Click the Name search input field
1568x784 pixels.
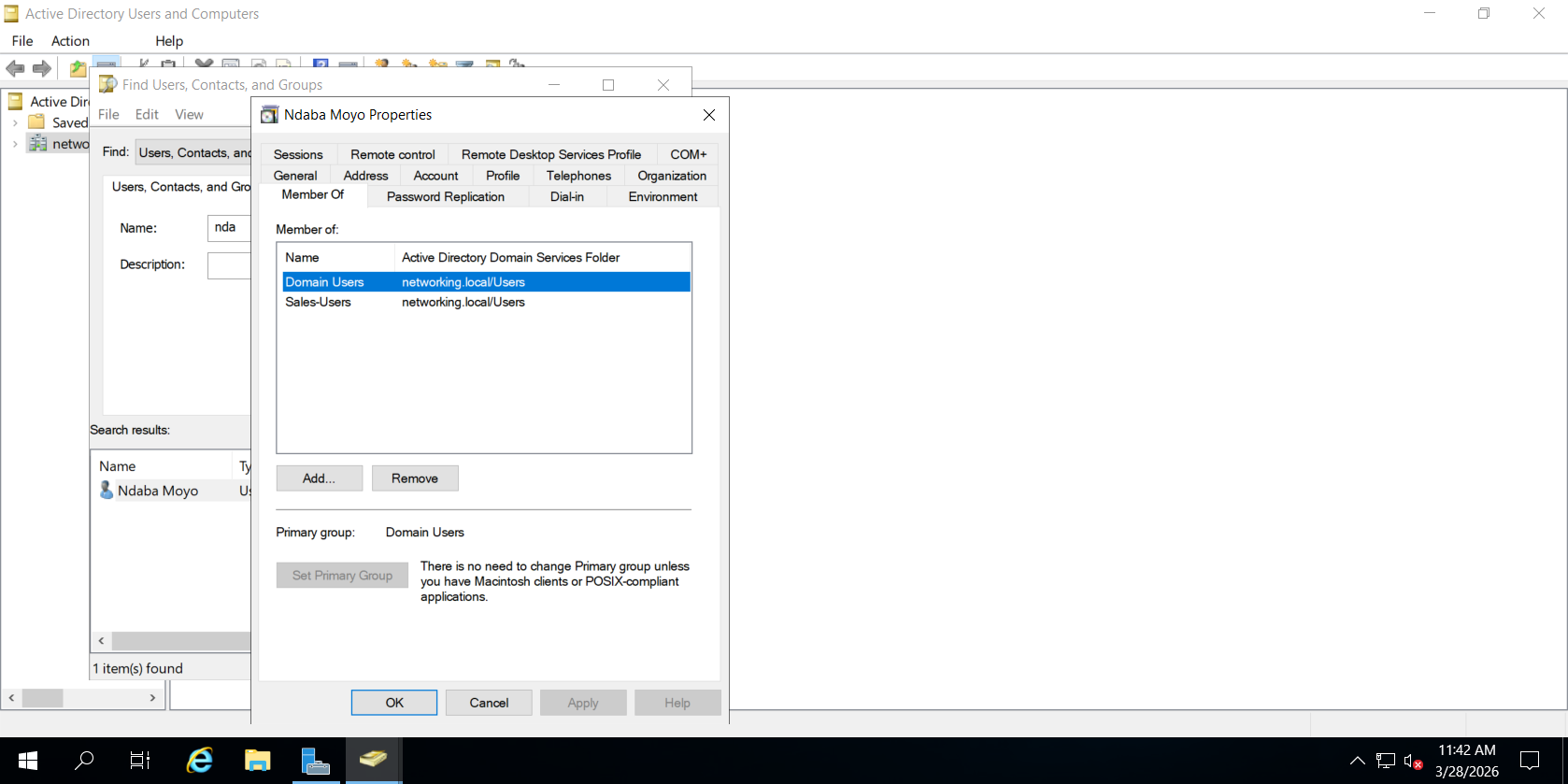tap(229, 228)
